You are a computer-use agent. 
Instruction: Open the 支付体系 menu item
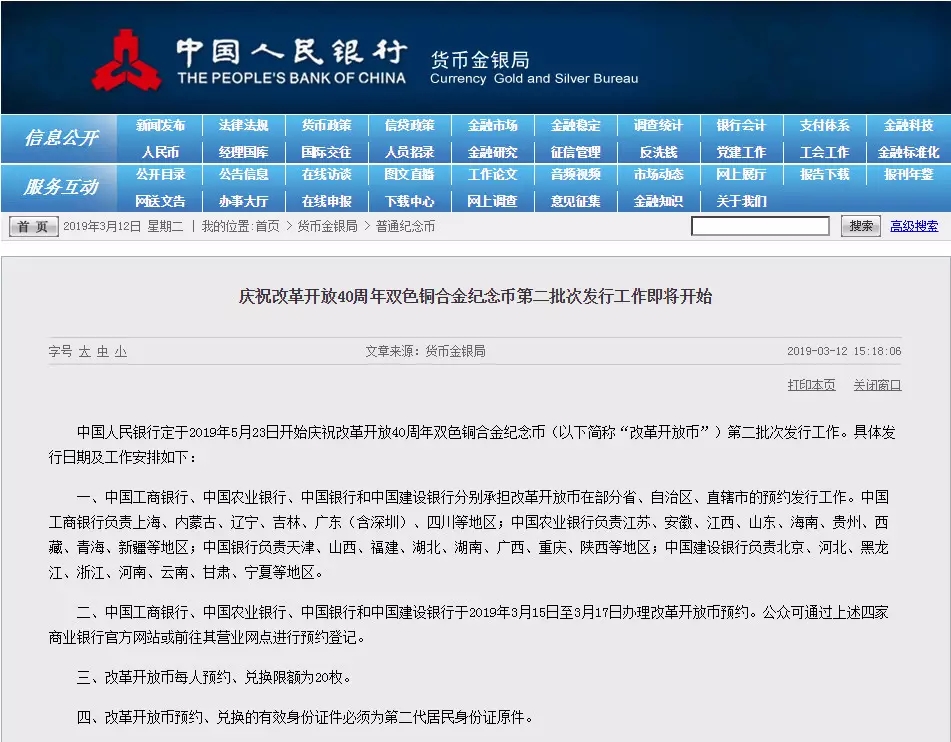click(x=824, y=126)
